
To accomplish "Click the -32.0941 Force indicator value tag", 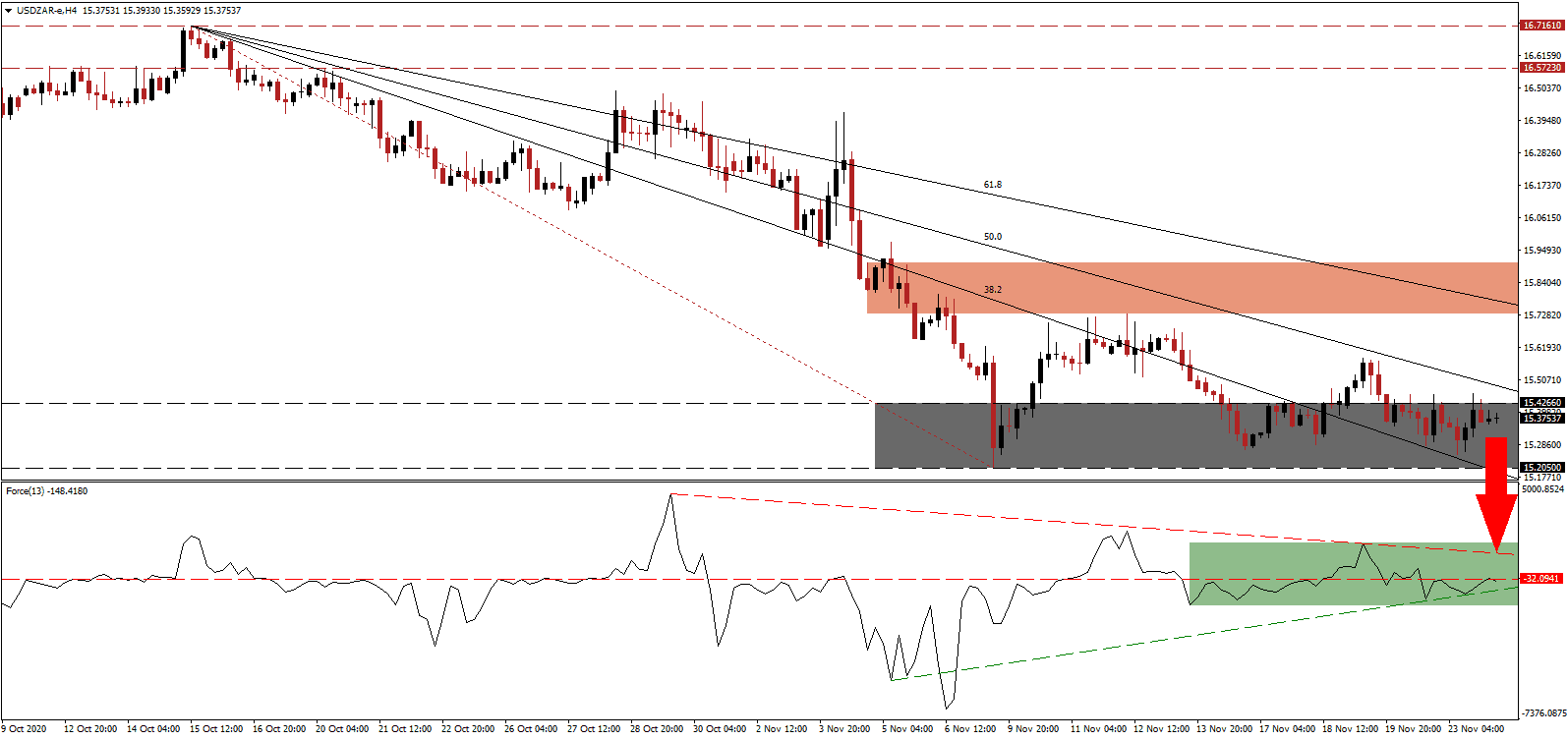I will [1540, 579].
